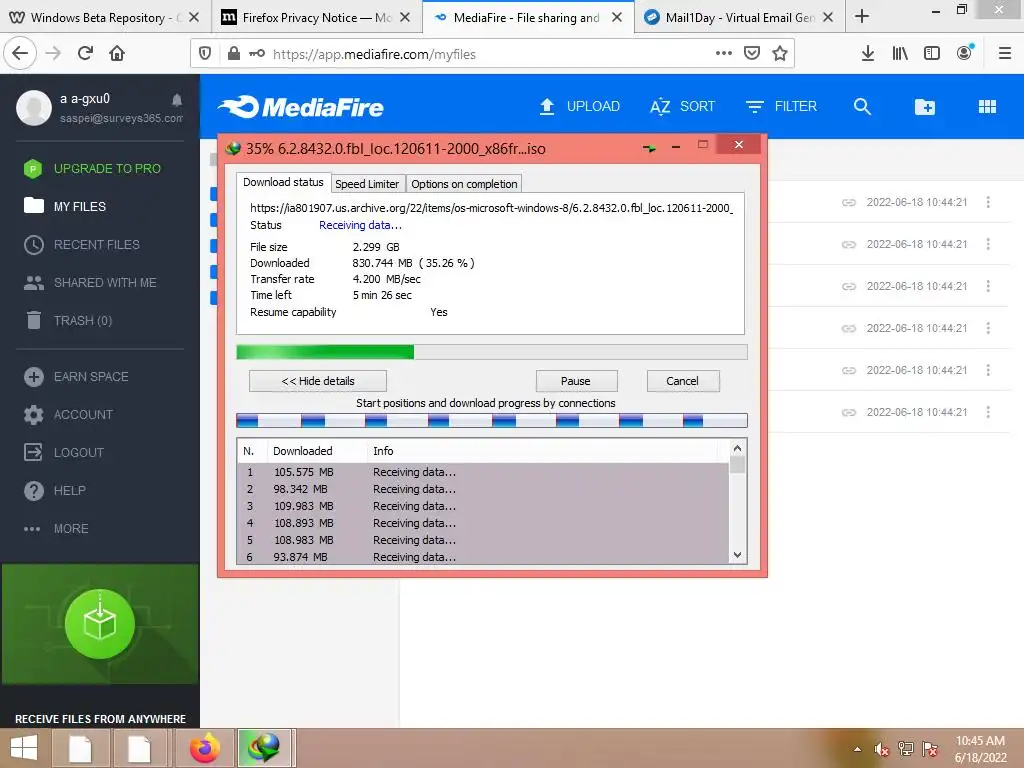
Task: Open TRASH (0) in the sidebar
Action: tap(69, 321)
